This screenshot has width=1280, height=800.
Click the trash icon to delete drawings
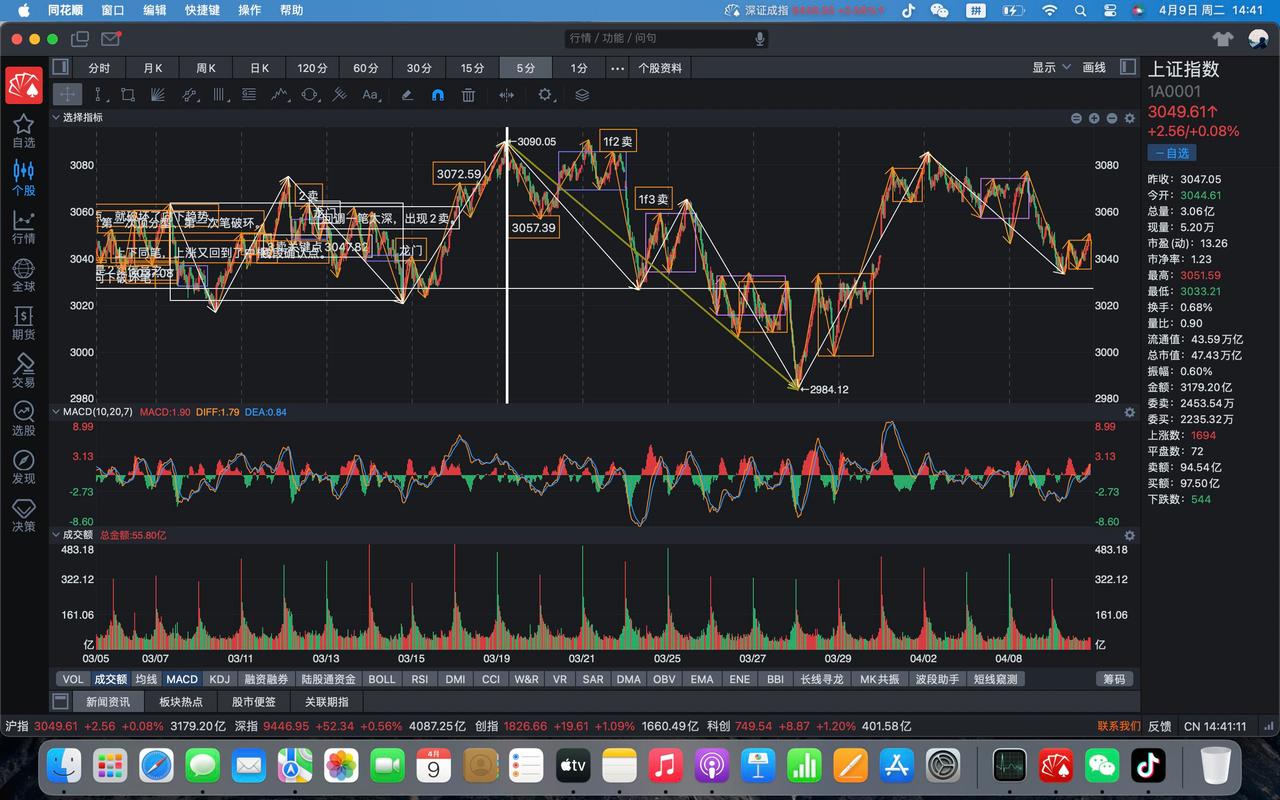point(468,95)
